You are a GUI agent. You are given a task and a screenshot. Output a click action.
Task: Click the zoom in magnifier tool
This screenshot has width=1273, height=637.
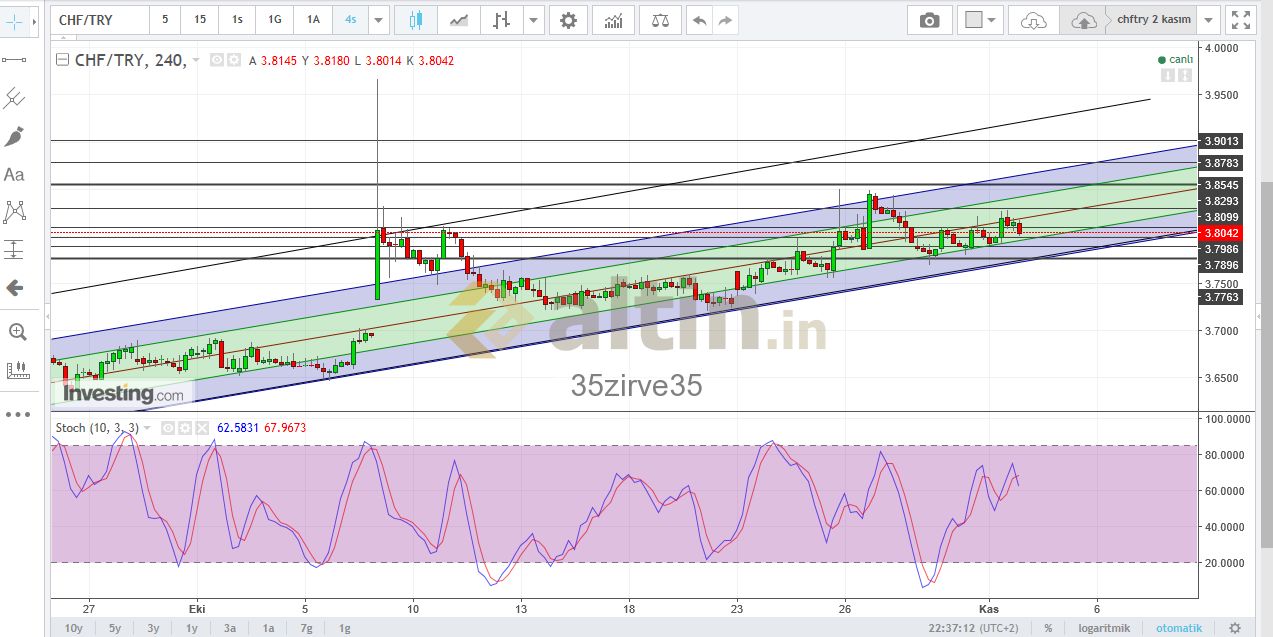pos(16,331)
